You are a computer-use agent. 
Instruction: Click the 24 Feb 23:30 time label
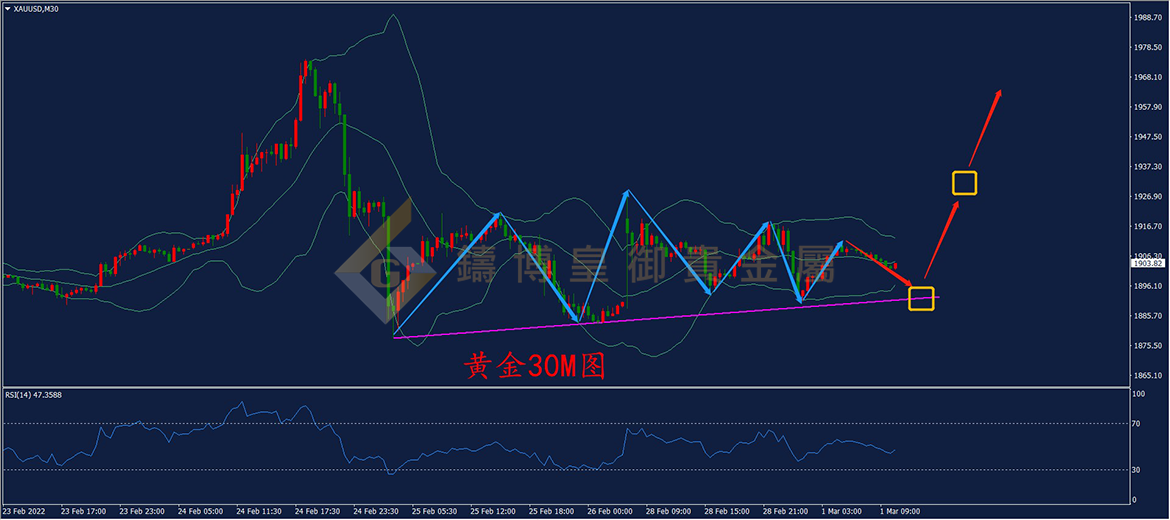click(377, 513)
